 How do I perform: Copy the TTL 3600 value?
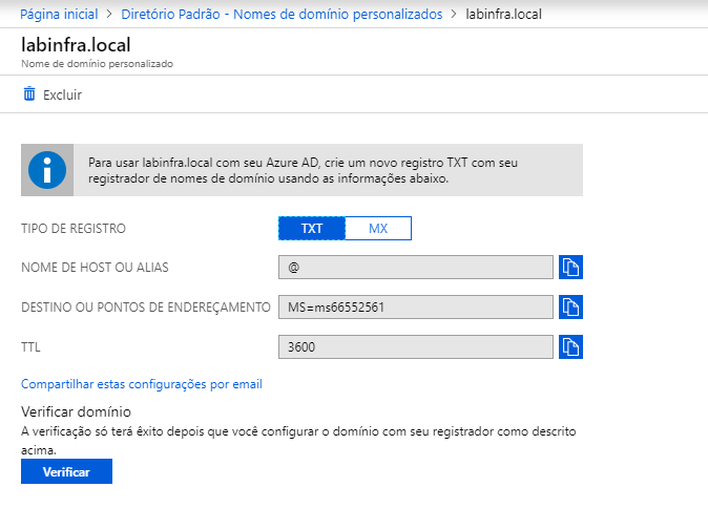point(571,347)
